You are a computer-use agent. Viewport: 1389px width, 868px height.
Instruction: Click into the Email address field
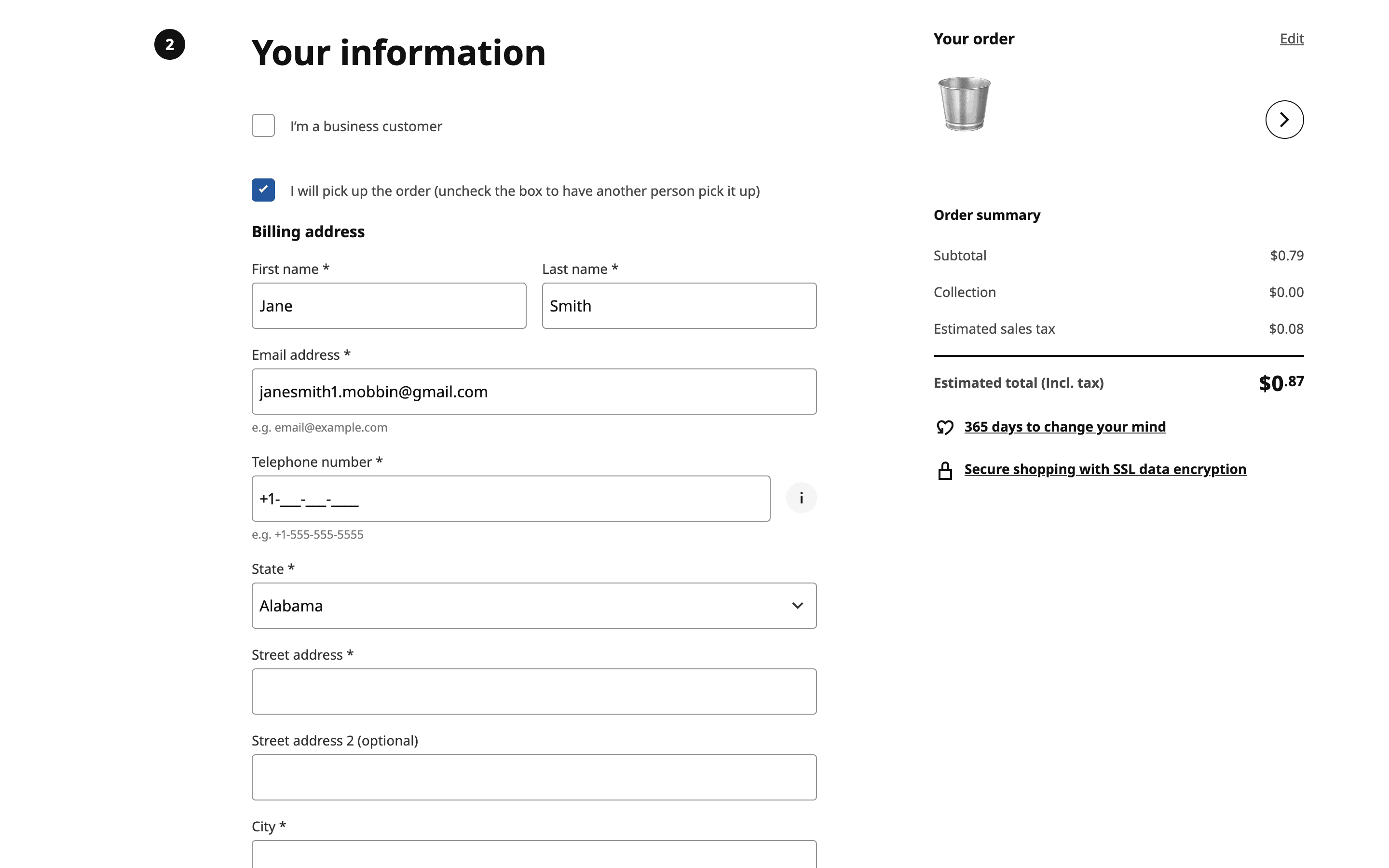click(x=534, y=392)
